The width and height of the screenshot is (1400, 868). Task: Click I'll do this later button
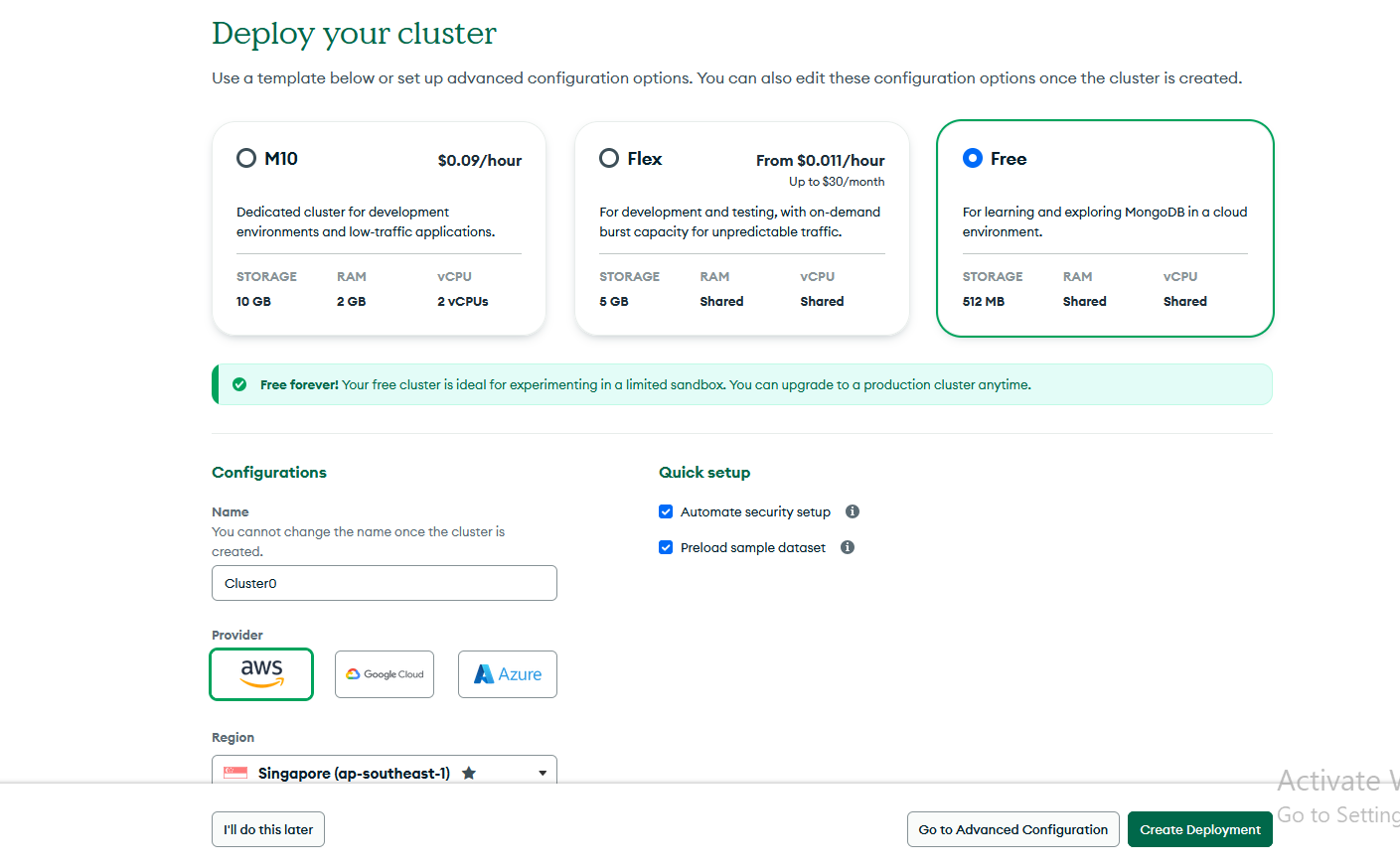click(x=268, y=829)
